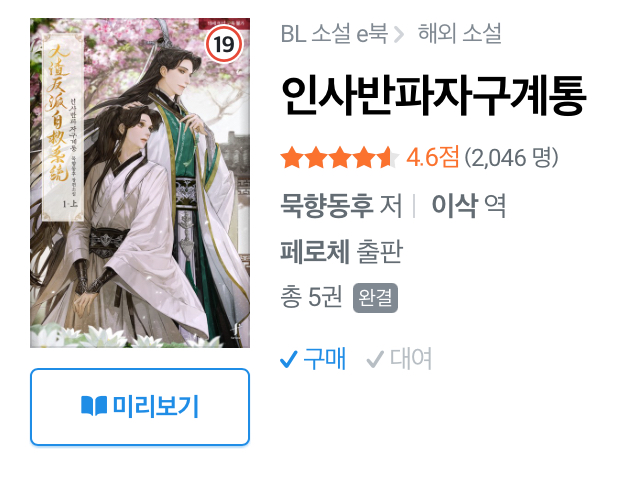
Task: Click the blue checkmark icon beside 구매
Action: pyautogui.click(x=289, y=359)
